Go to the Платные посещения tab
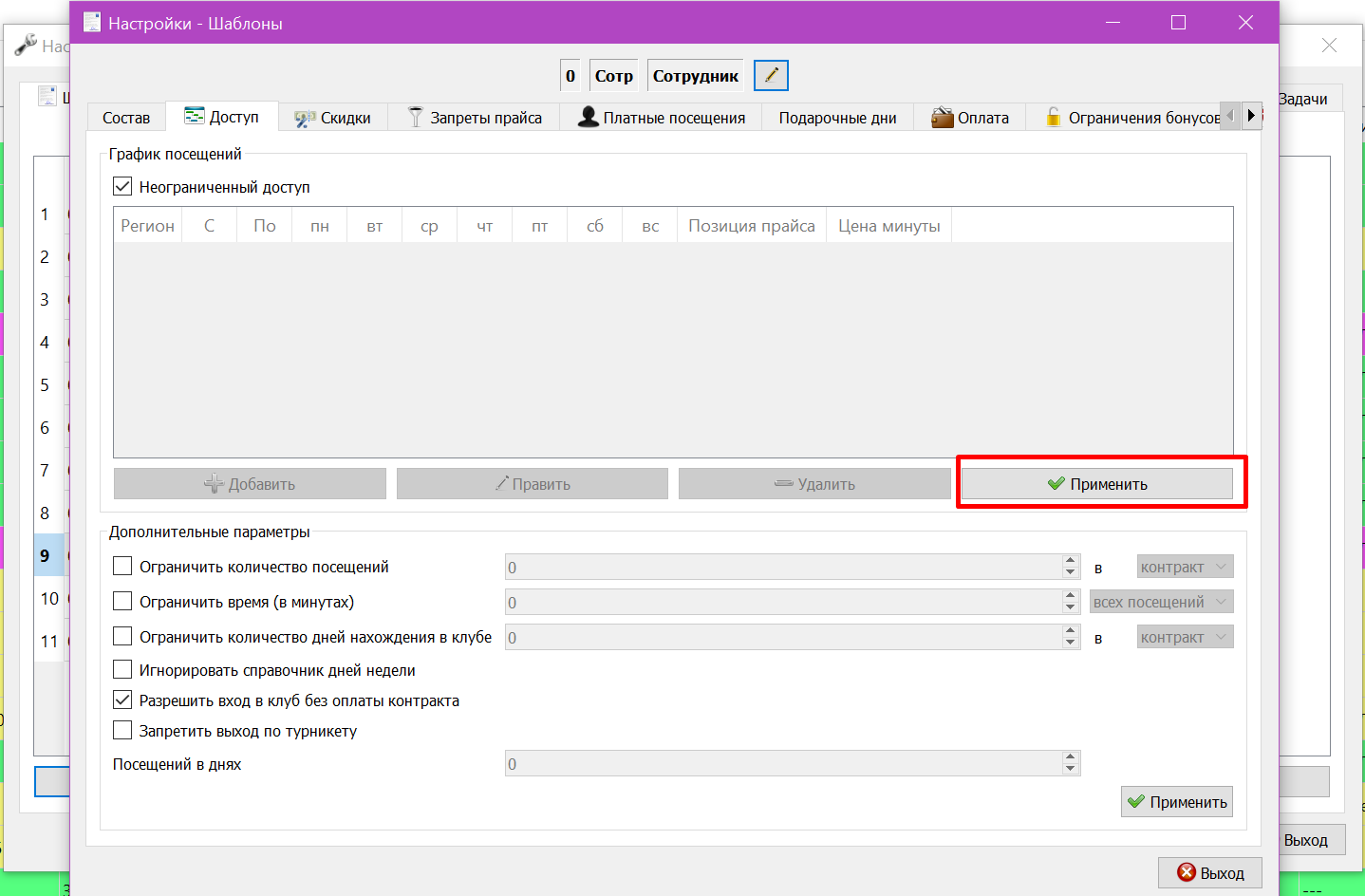The height and width of the screenshot is (896, 1365). click(x=662, y=118)
